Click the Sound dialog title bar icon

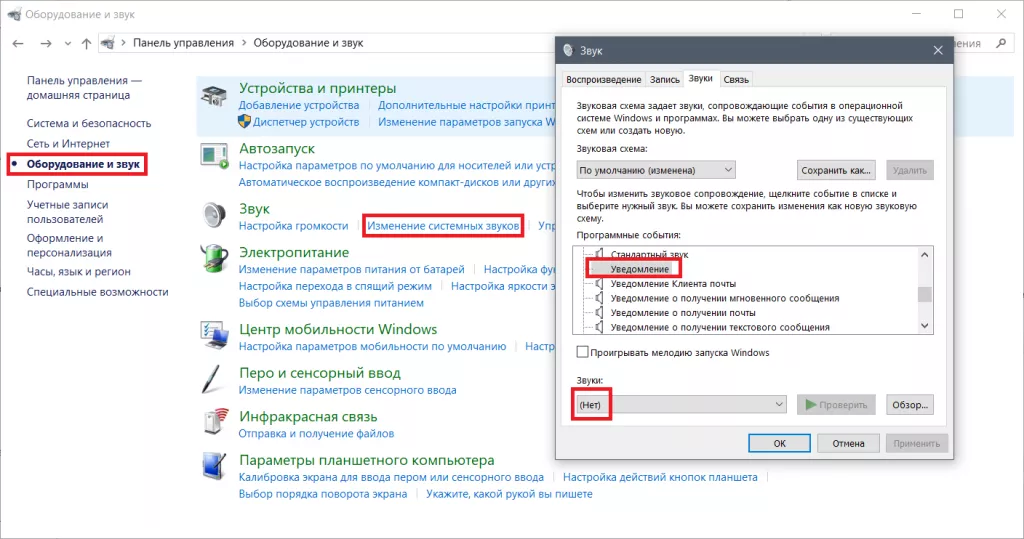click(568, 50)
